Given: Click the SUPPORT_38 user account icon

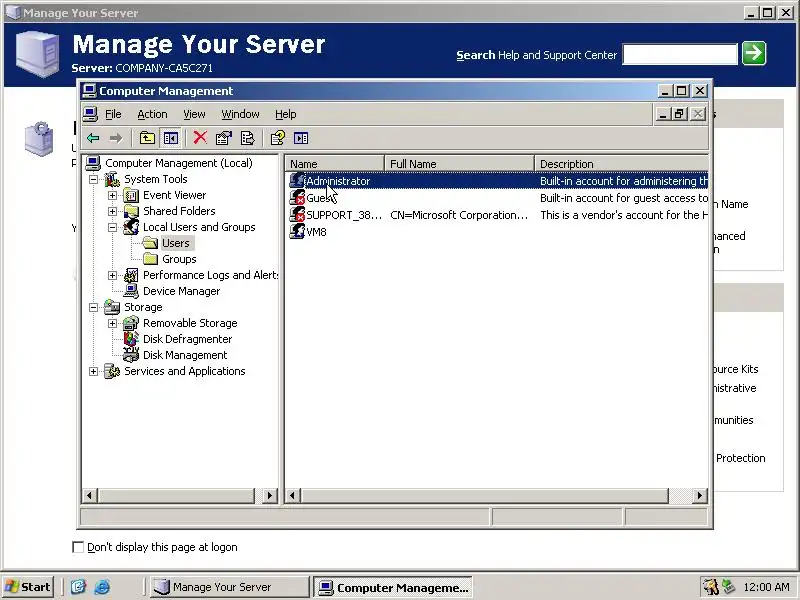Looking at the screenshot, I should click(x=297, y=214).
